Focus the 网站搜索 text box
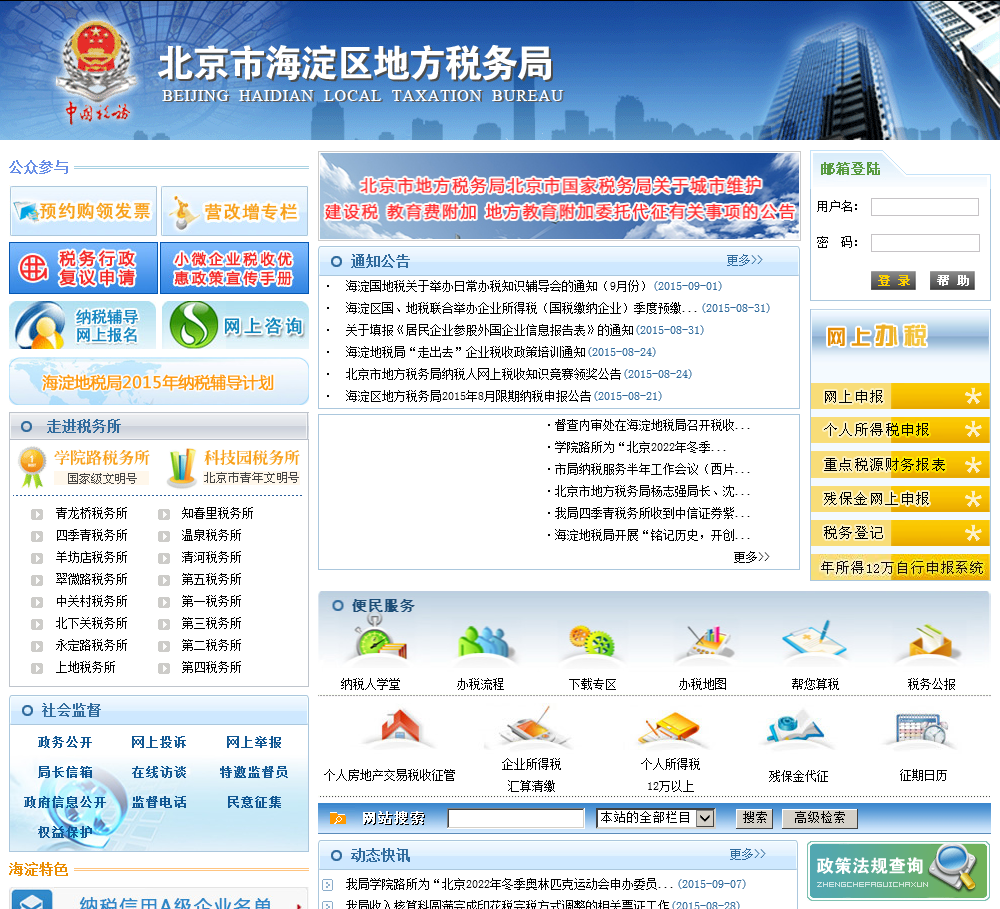The height and width of the screenshot is (909, 1000). pyautogui.click(x=516, y=818)
